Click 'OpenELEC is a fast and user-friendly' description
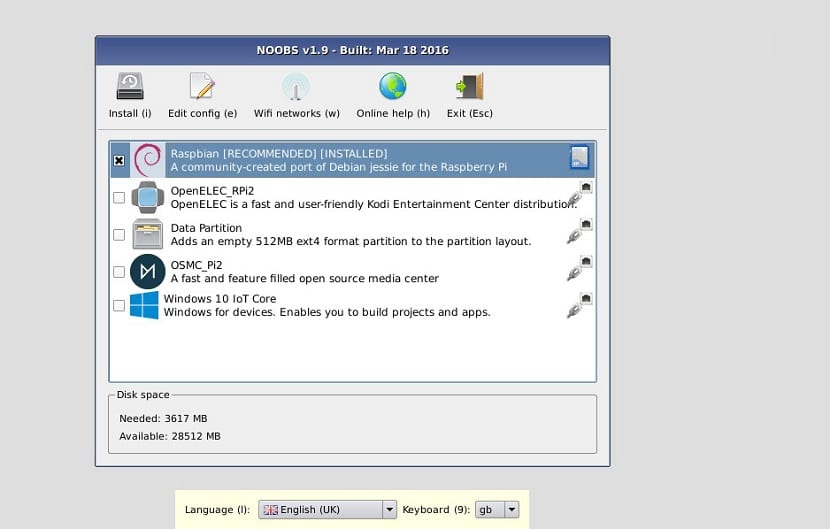Viewport: 830px width, 529px height. 374,204
